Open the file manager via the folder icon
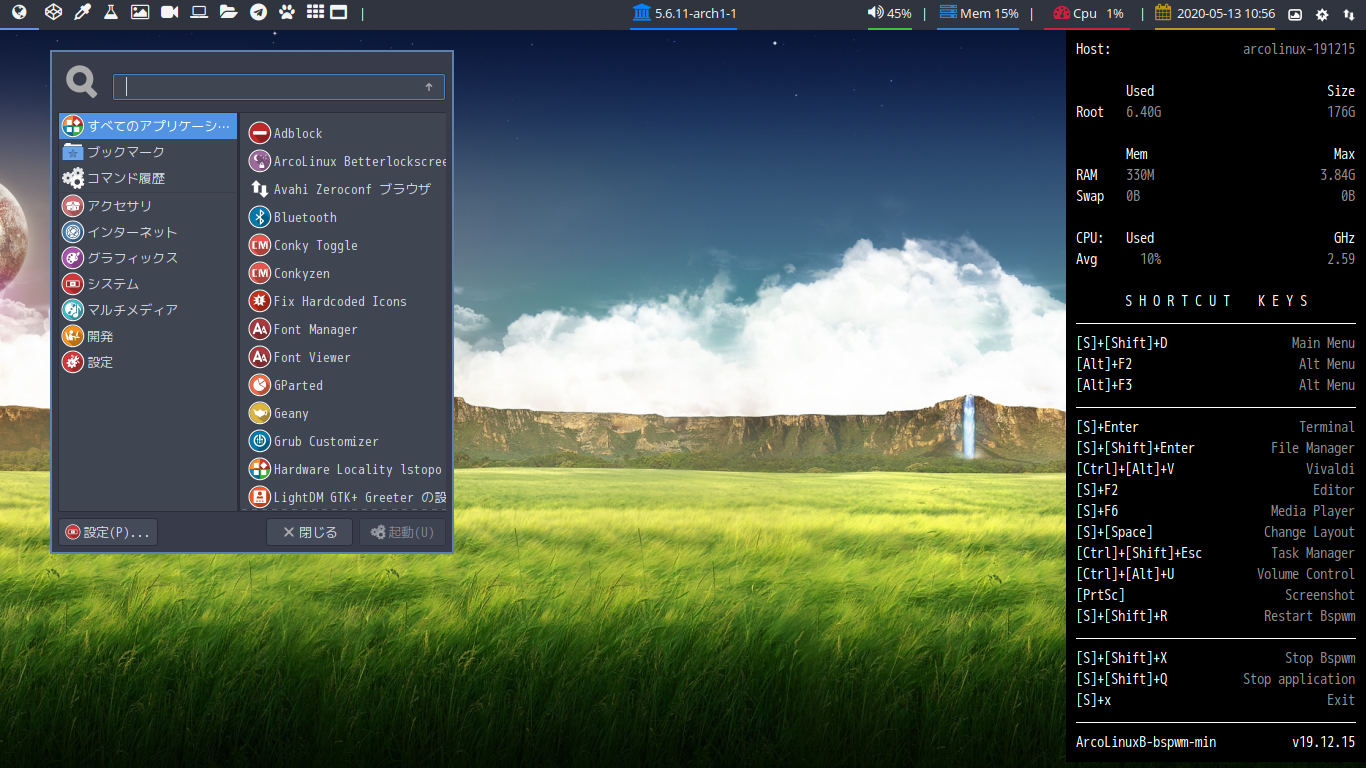Viewport: 1366px width, 768px height. coord(226,13)
